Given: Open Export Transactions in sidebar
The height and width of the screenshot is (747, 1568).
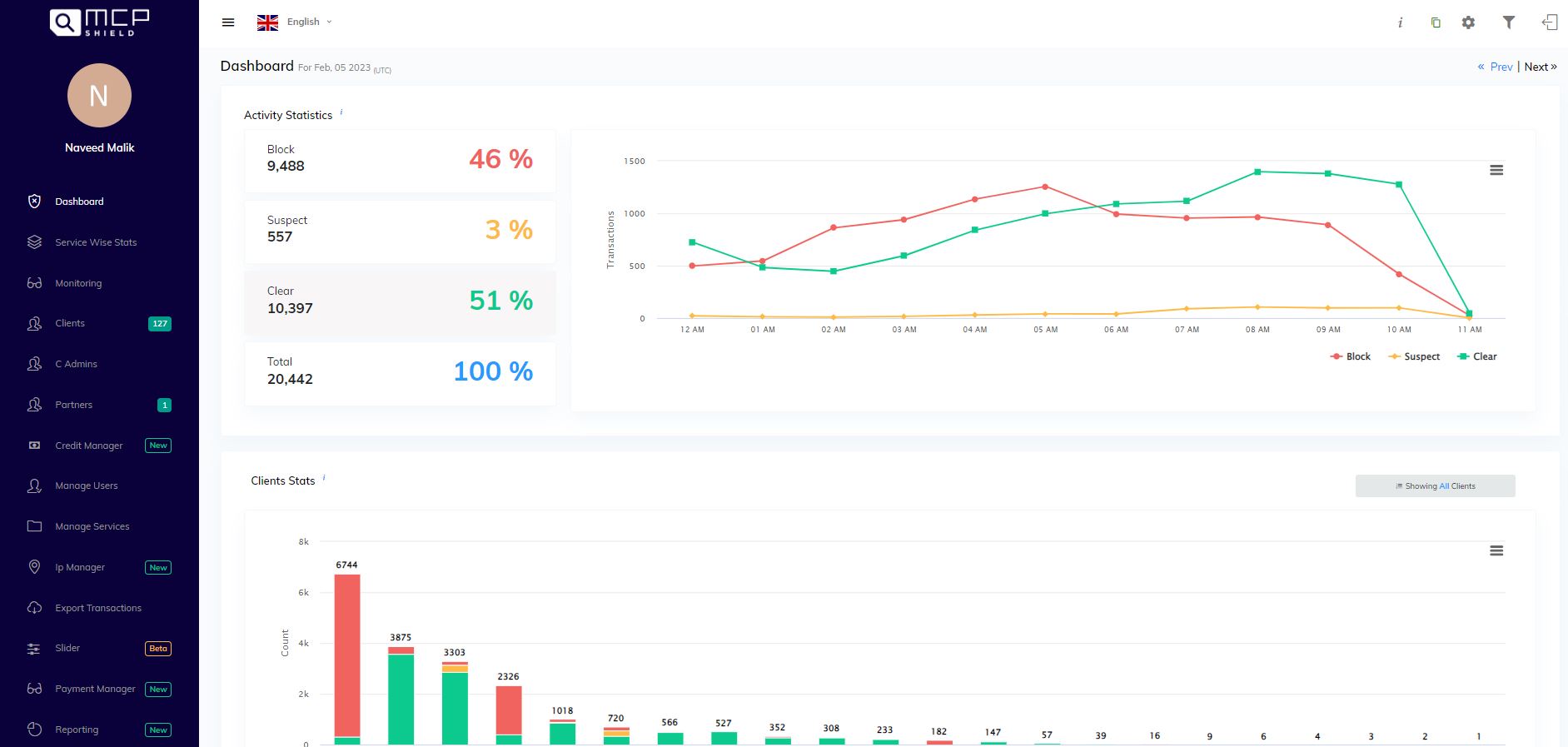Looking at the screenshot, I should coord(99,608).
